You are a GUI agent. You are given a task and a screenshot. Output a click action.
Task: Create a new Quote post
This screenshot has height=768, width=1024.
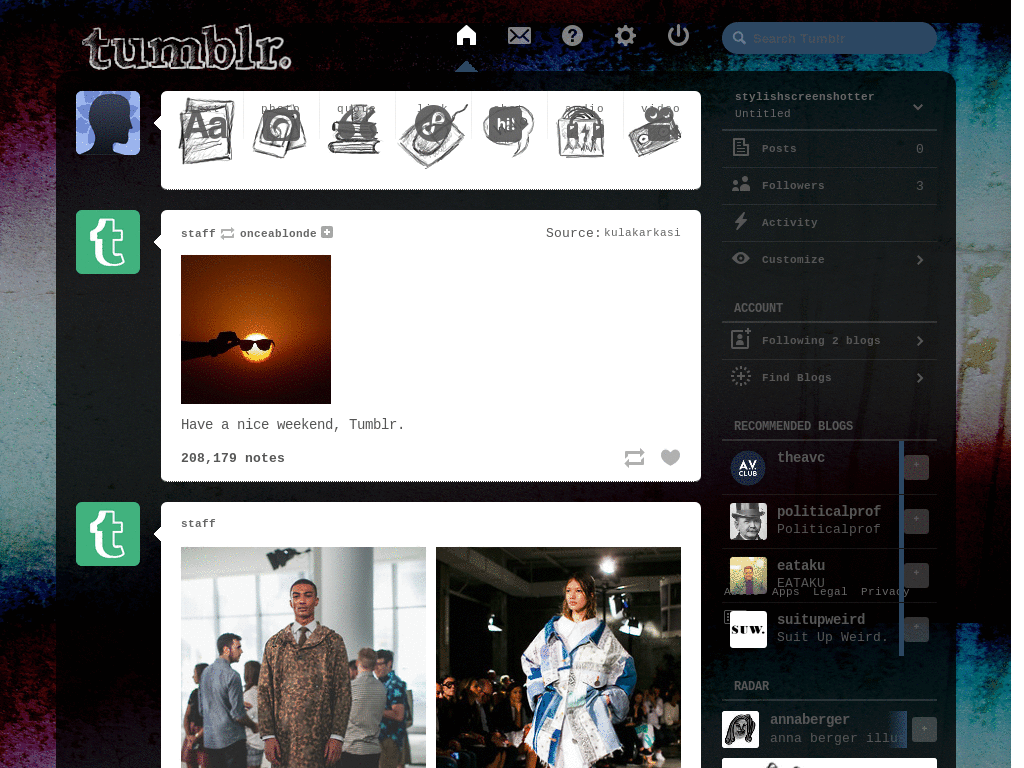point(355,131)
